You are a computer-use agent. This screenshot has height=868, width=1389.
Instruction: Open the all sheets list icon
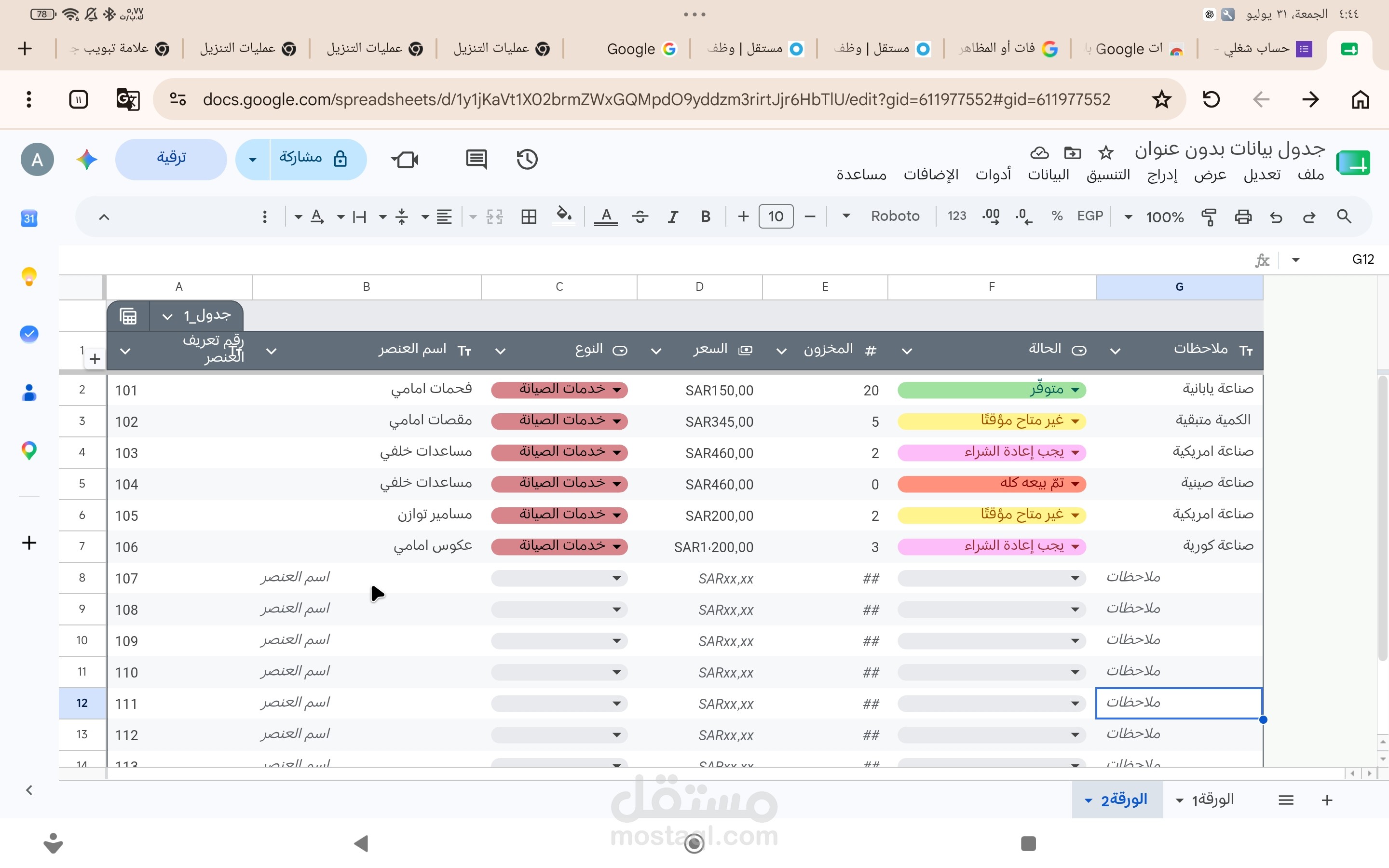pos(1286,800)
